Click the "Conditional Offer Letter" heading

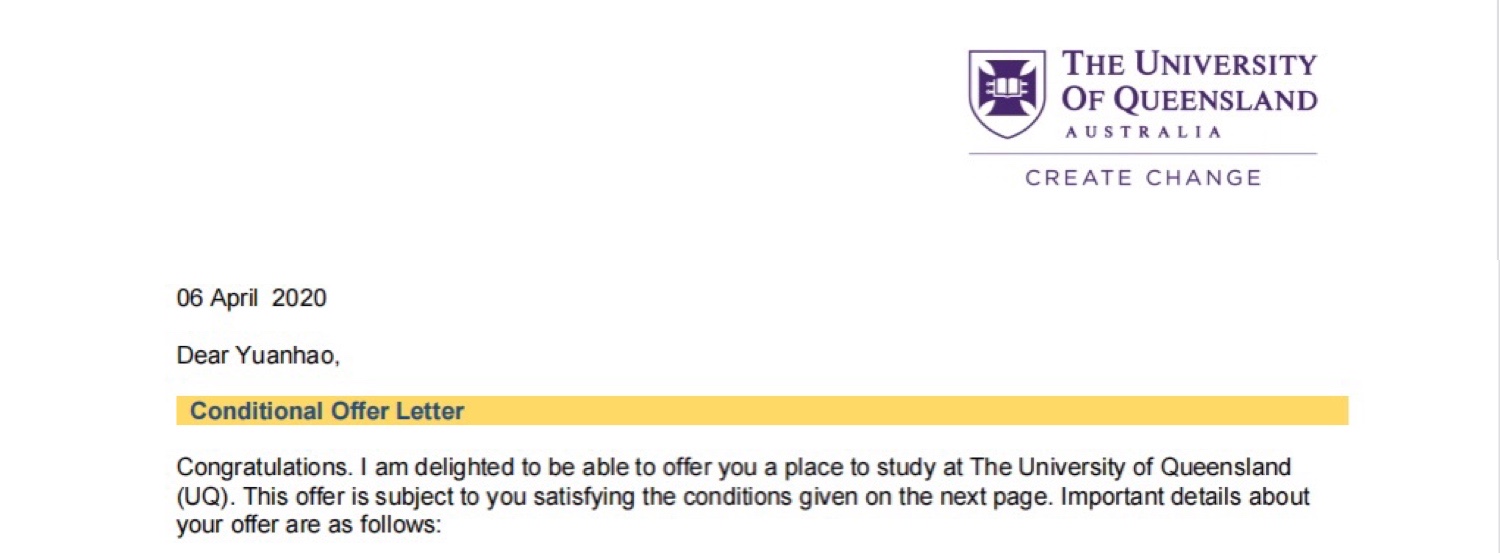[327, 411]
